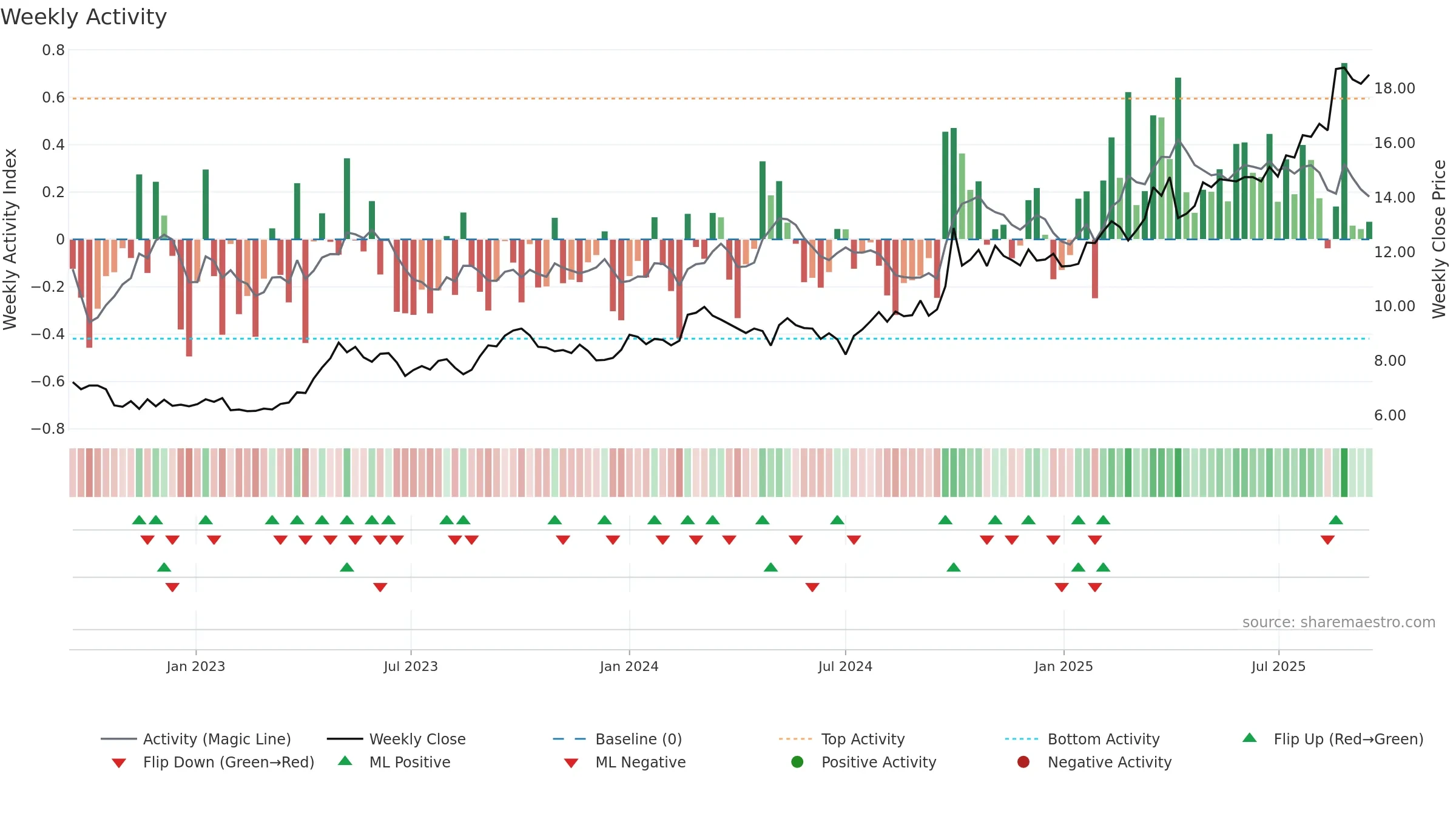This screenshot has height=819, width=1456.
Task: Click the Jan 2024 x-axis label
Action: click(x=629, y=666)
